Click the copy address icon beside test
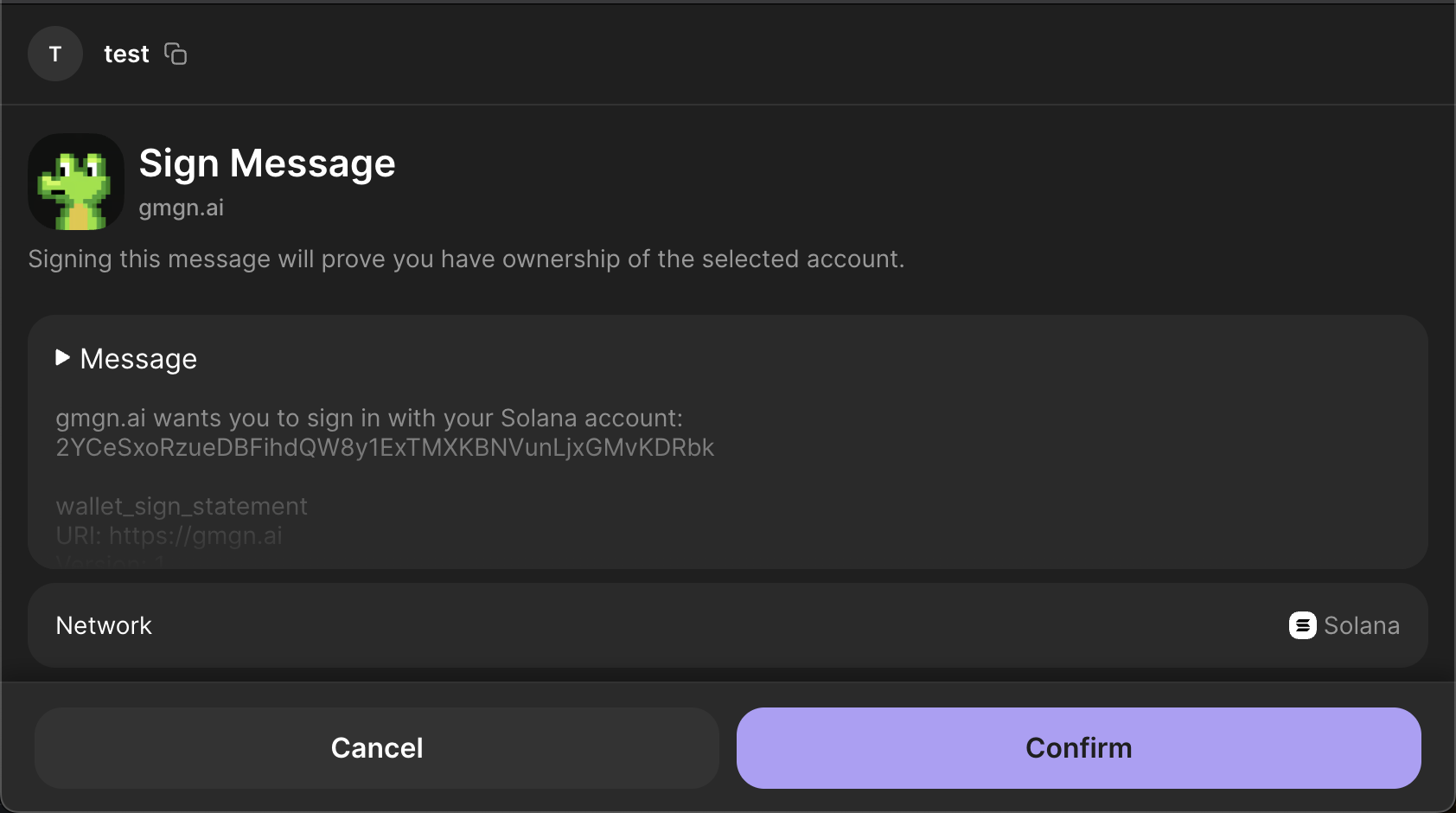Viewport: 1456px width, 813px height. 176,54
